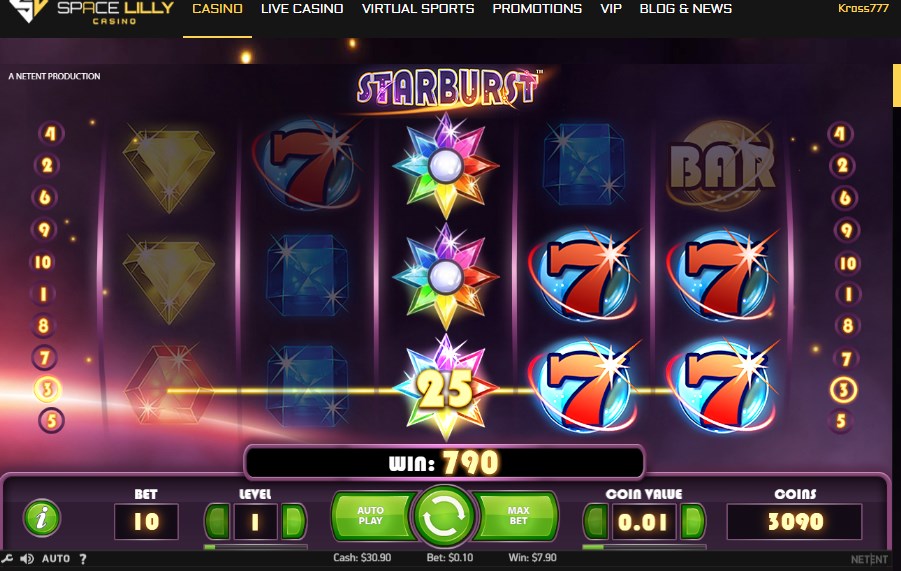901x571 pixels.
Task: Increase coin value with right arrow
Action: coord(692,521)
